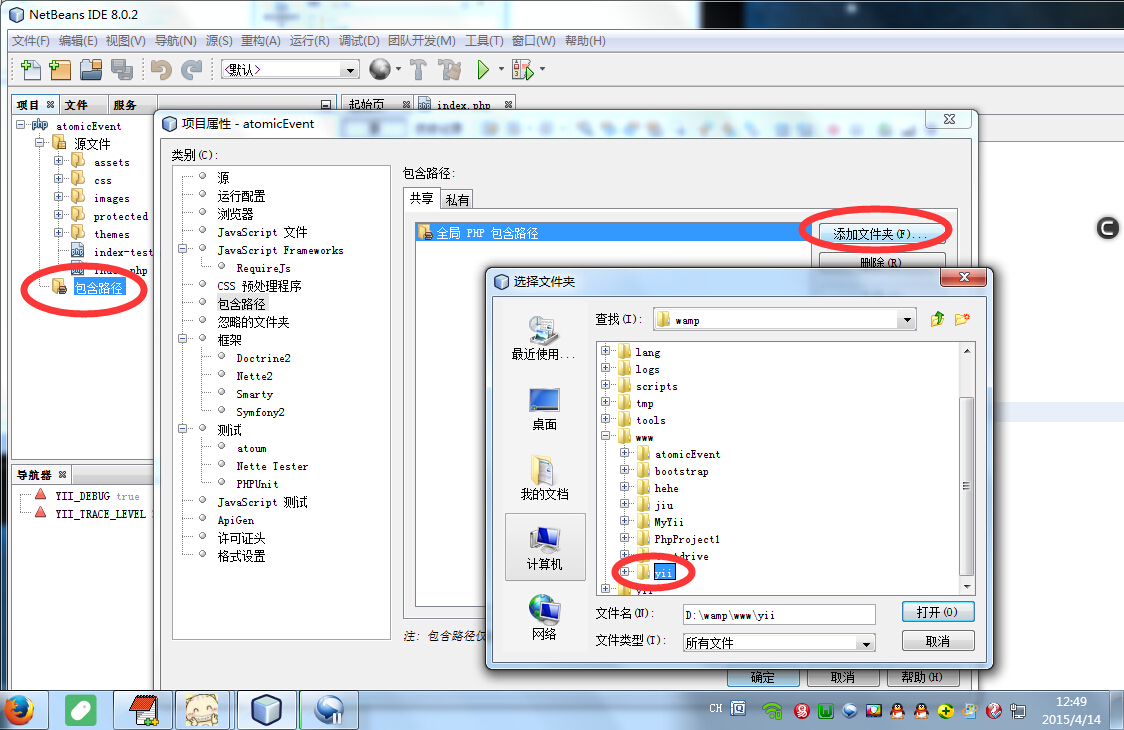Select 计算机 in the folder chooser sidebar
This screenshot has height=730, width=1124.
(545, 546)
